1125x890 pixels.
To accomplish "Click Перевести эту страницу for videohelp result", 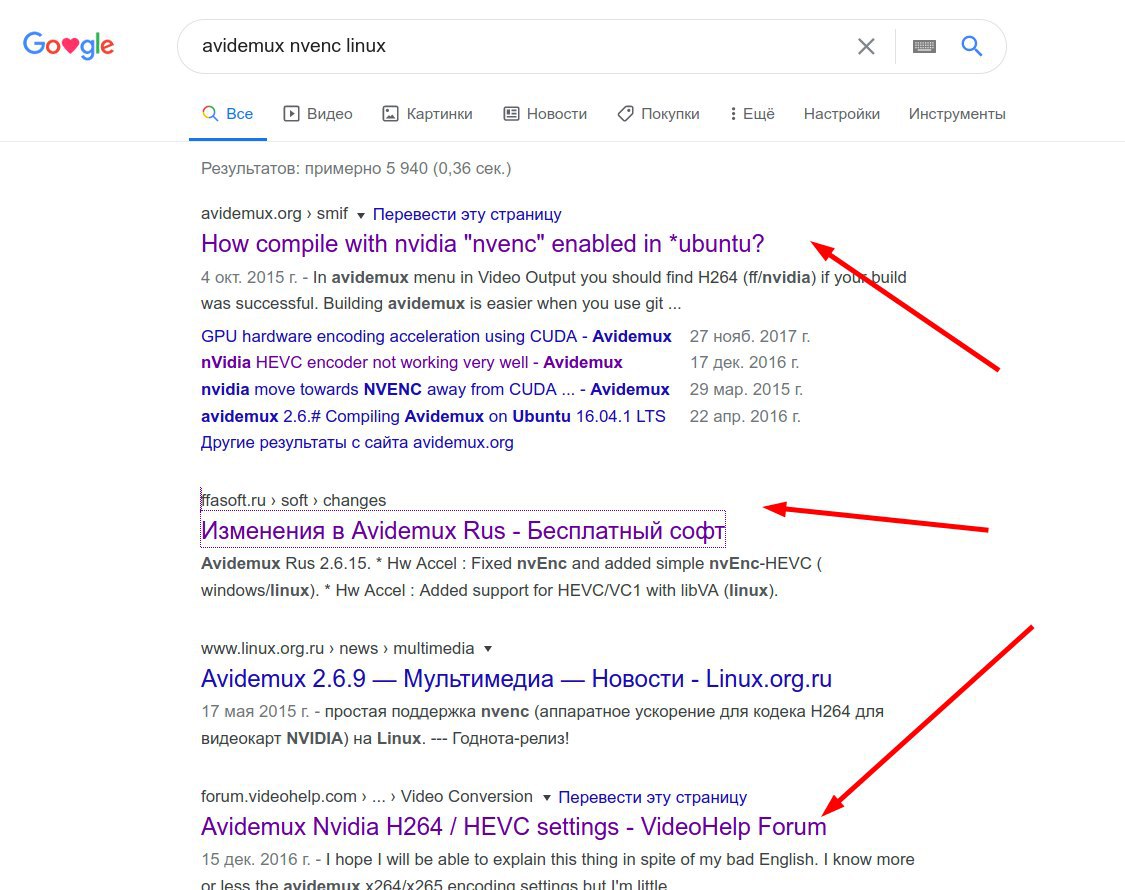I will pyautogui.click(x=652, y=797).
